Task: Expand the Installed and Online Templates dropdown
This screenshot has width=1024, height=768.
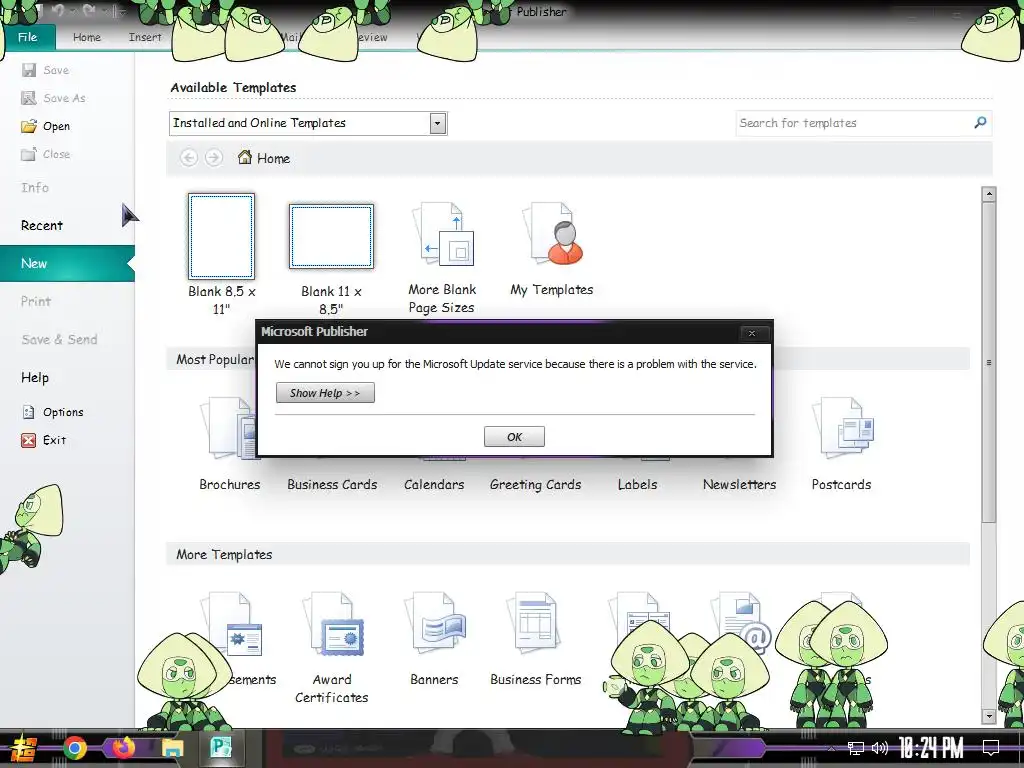Action: pyautogui.click(x=438, y=123)
